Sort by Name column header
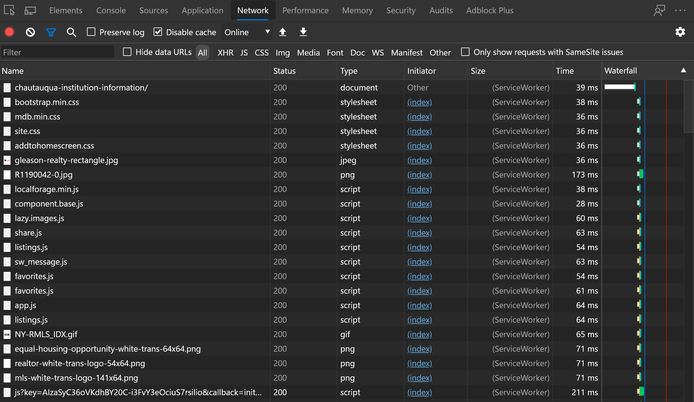The height and width of the screenshot is (402, 694). (12, 71)
